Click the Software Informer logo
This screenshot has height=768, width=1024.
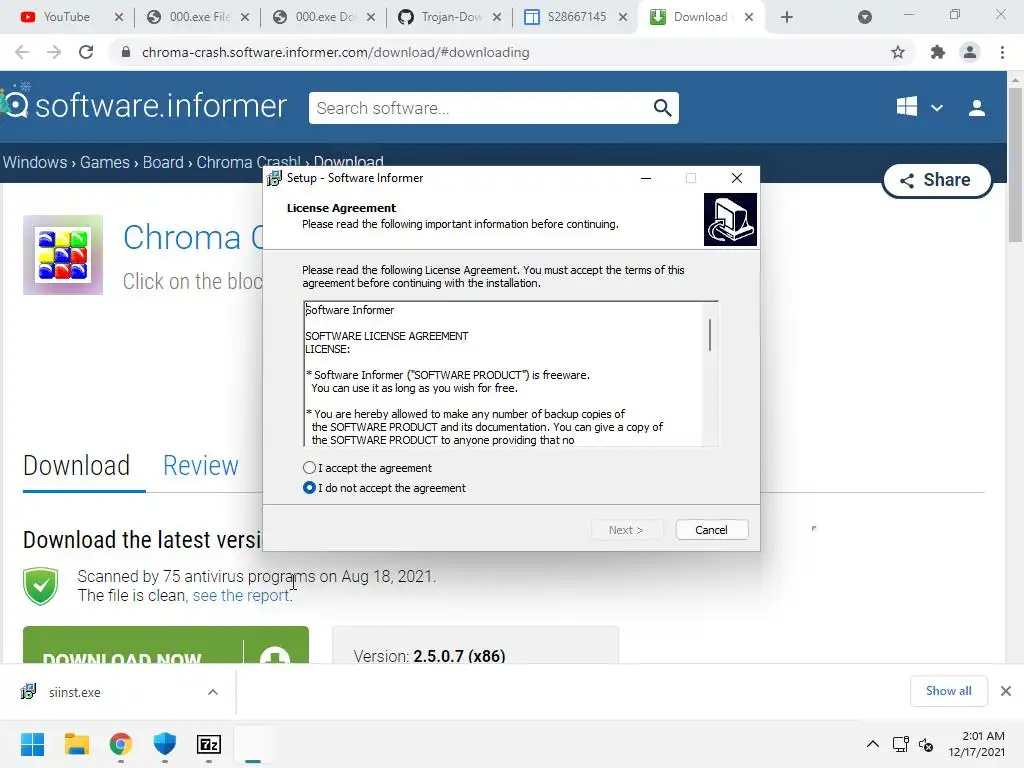coord(144,106)
